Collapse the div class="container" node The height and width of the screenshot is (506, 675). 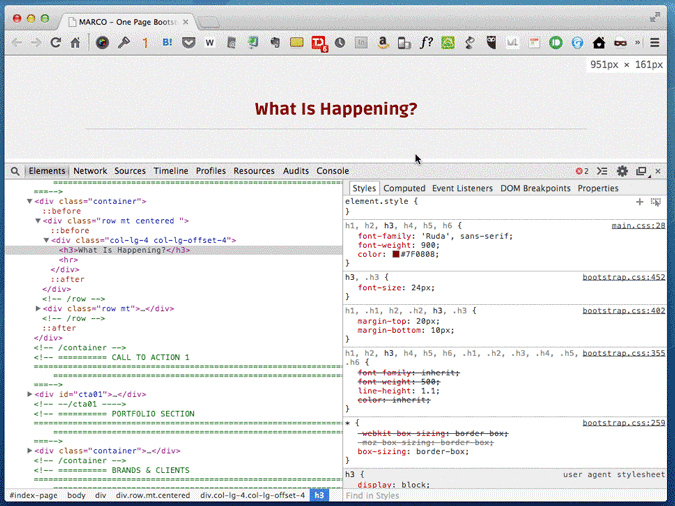(29, 202)
